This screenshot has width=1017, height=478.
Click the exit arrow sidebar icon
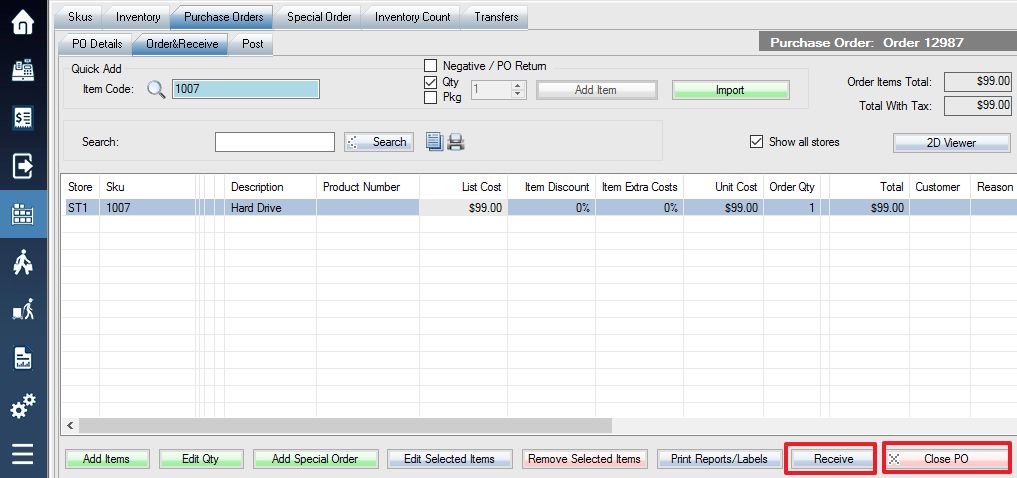23,166
